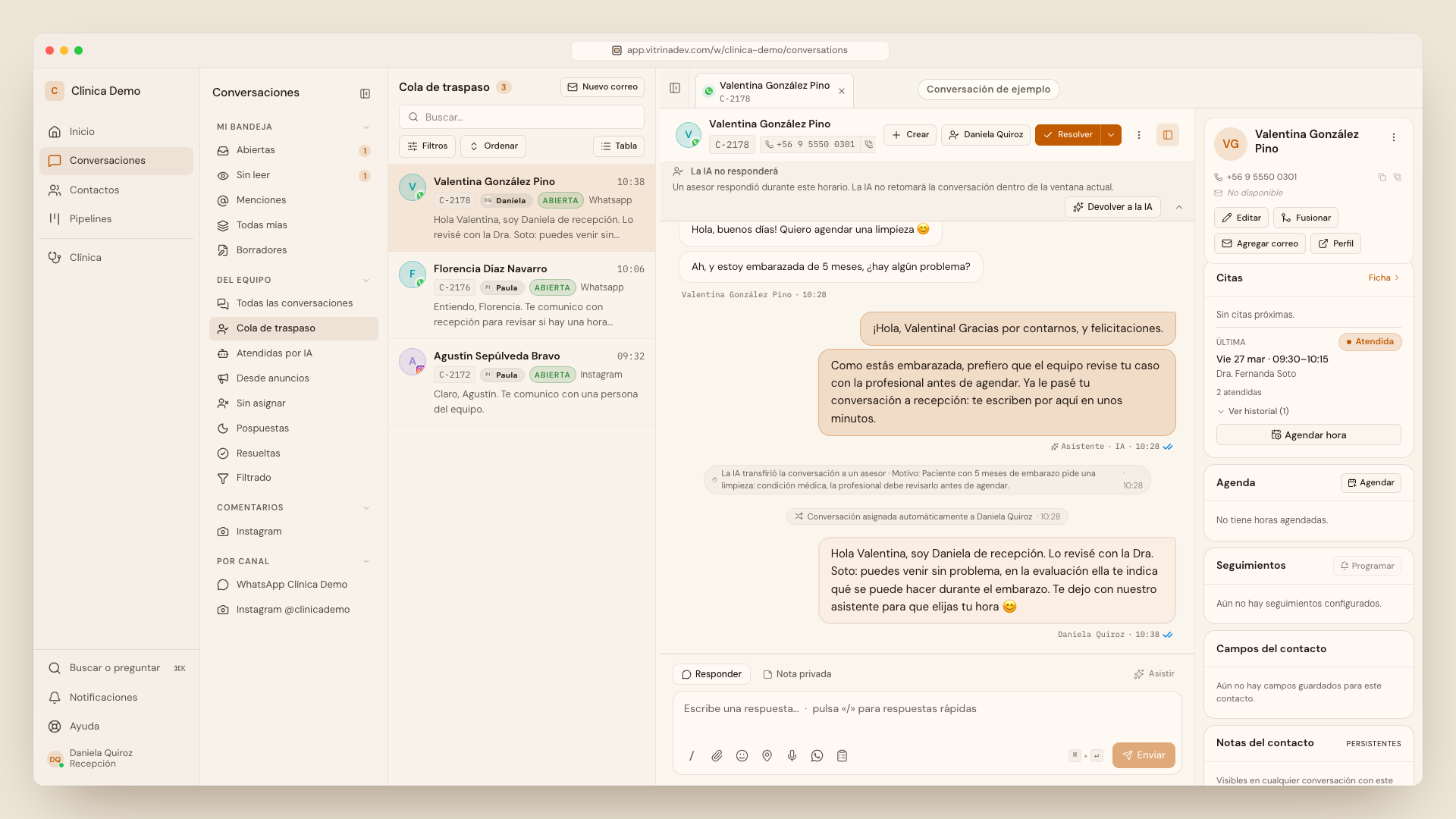Click the attach file paperclip icon
Viewport: 1456px width, 819px height.
pyautogui.click(x=717, y=755)
